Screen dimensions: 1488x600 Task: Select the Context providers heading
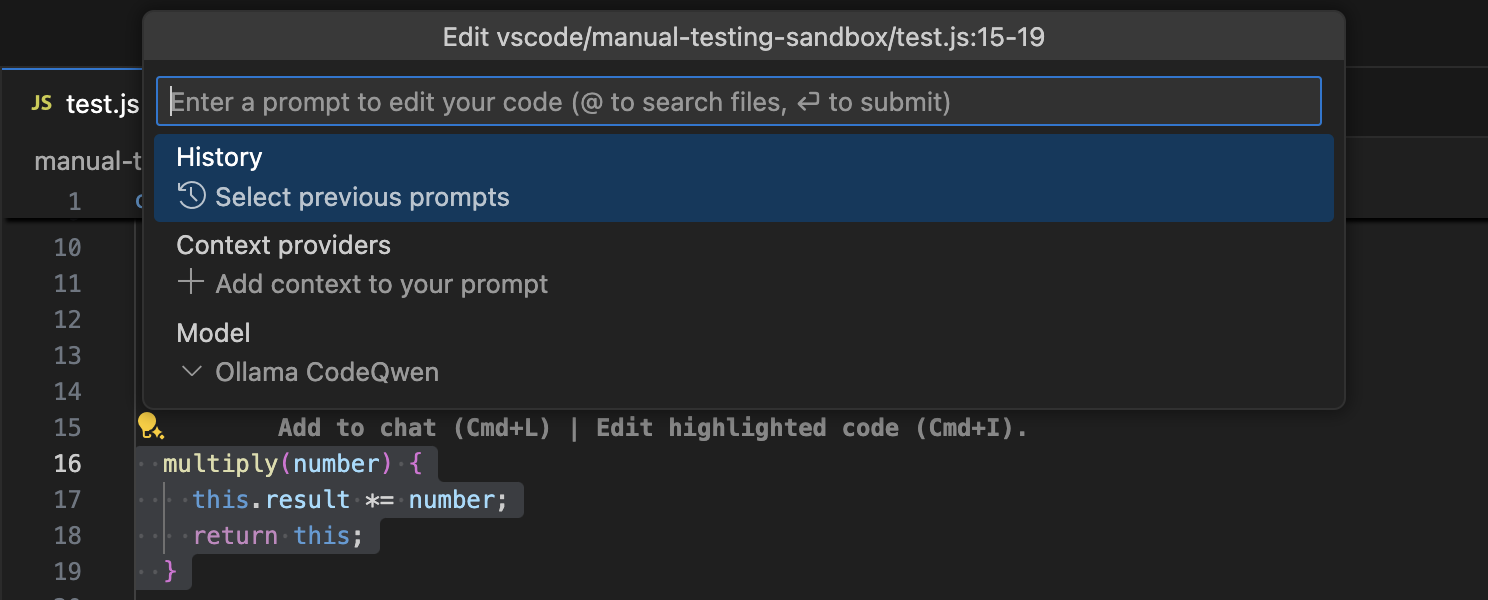point(283,245)
